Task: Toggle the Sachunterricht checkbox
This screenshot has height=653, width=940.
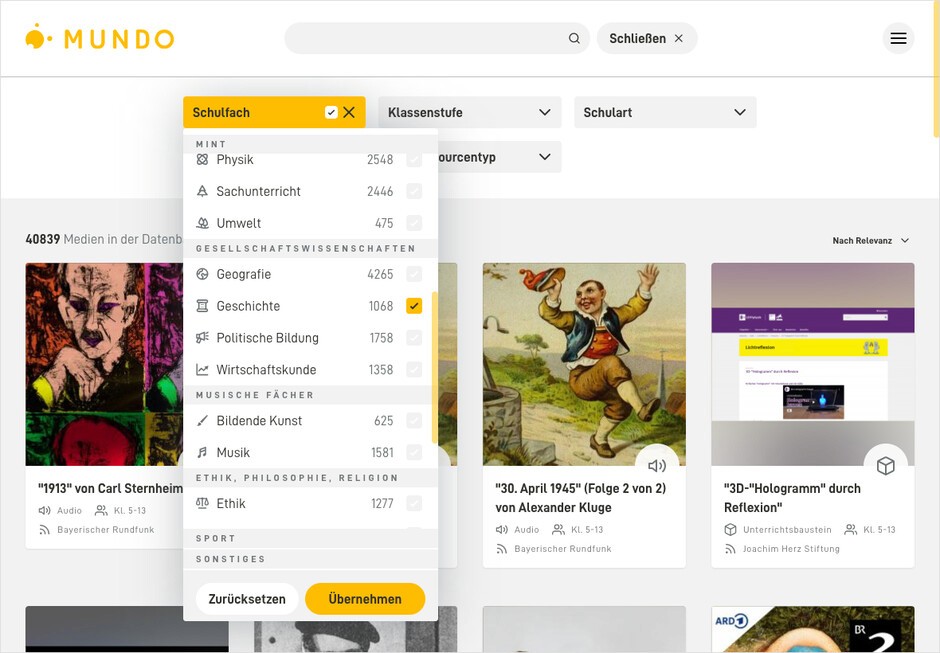Action: pyautogui.click(x=414, y=191)
